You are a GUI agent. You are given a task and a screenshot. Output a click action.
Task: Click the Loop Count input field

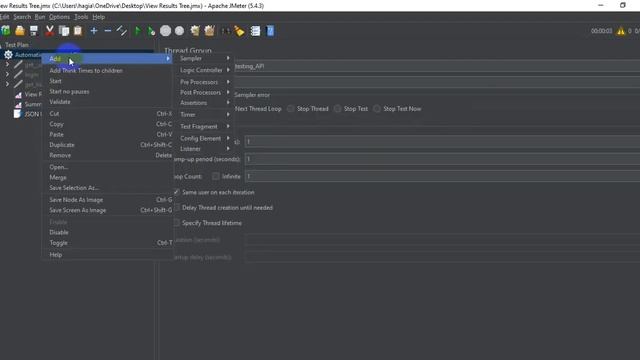pos(442,176)
